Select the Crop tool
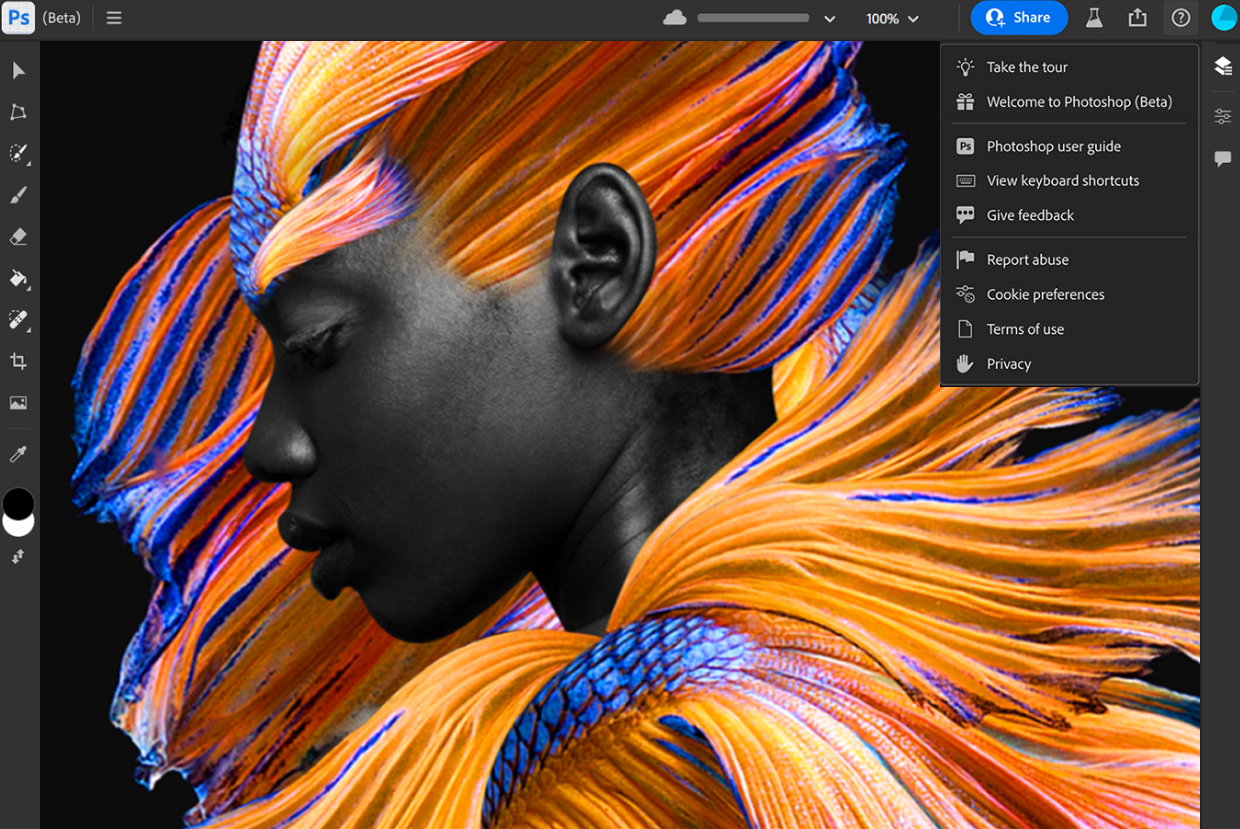 pyautogui.click(x=18, y=361)
